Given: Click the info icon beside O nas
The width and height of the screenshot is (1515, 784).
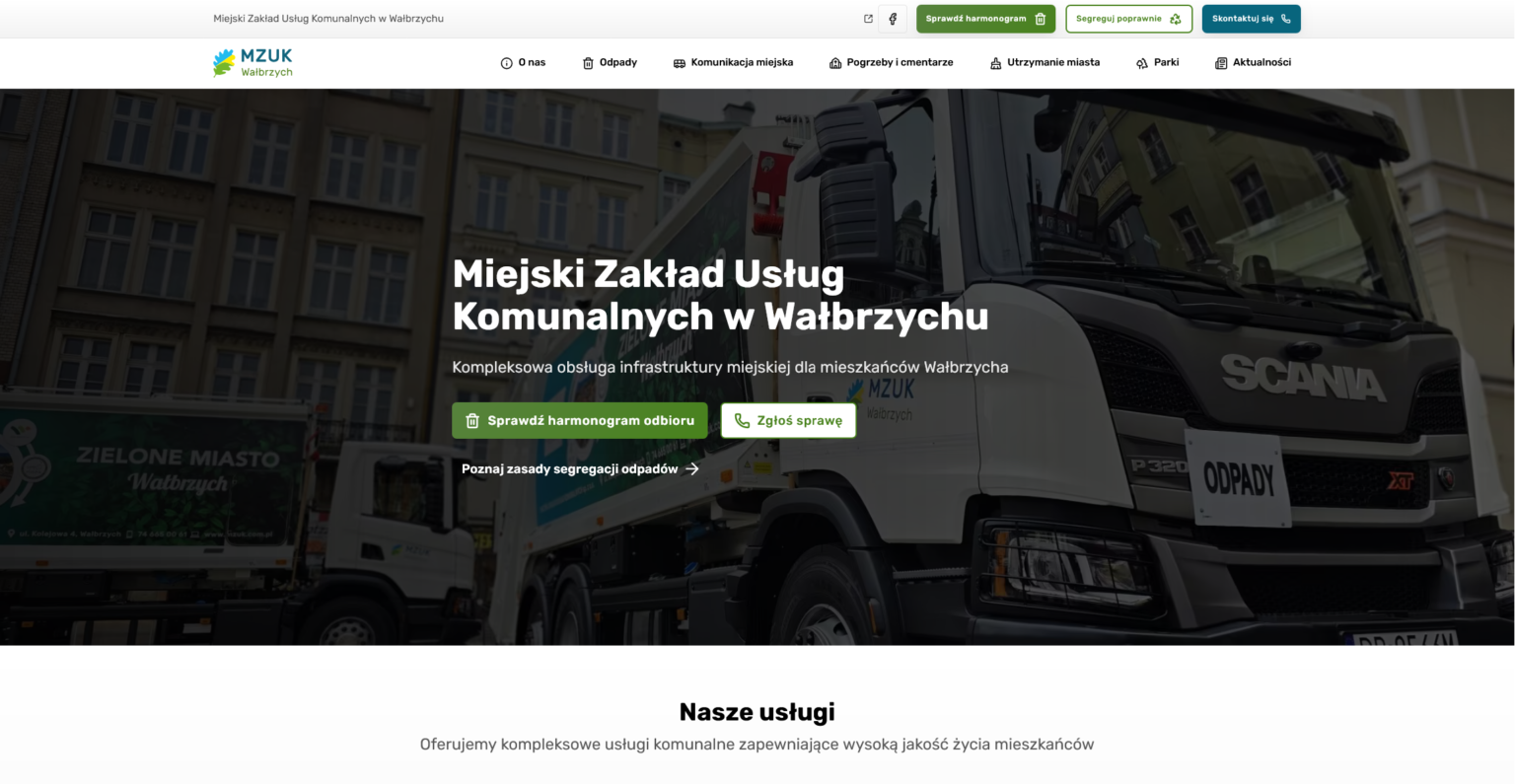Looking at the screenshot, I should point(507,63).
